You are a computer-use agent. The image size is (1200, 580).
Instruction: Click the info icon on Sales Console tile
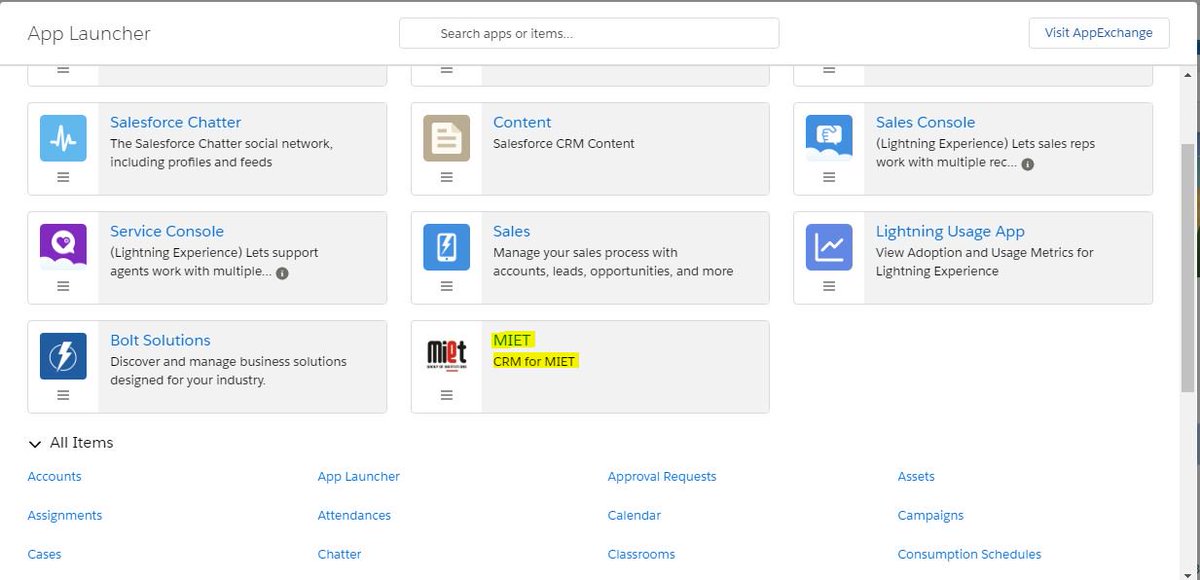[1028, 164]
